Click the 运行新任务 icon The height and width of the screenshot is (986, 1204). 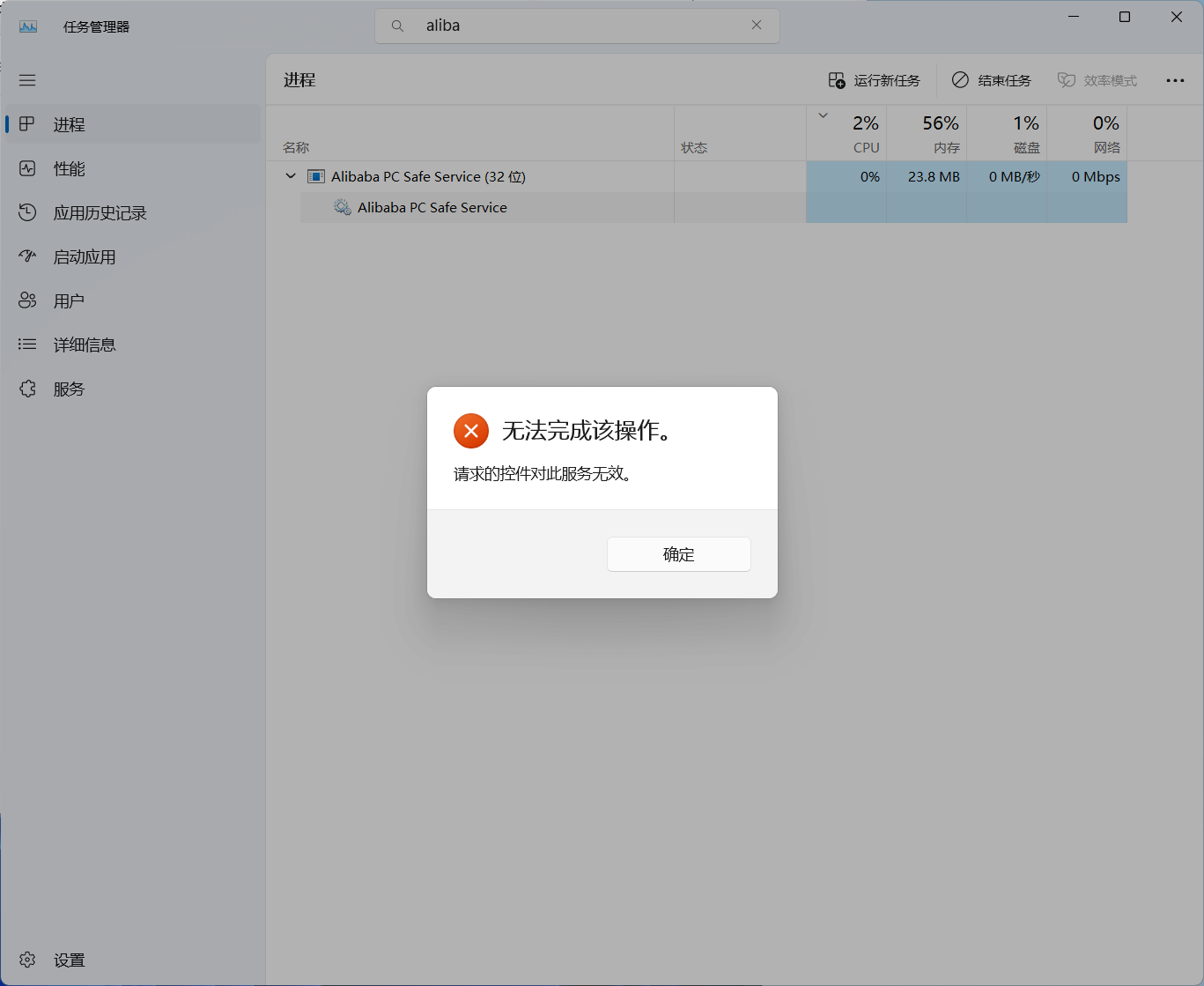click(837, 80)
